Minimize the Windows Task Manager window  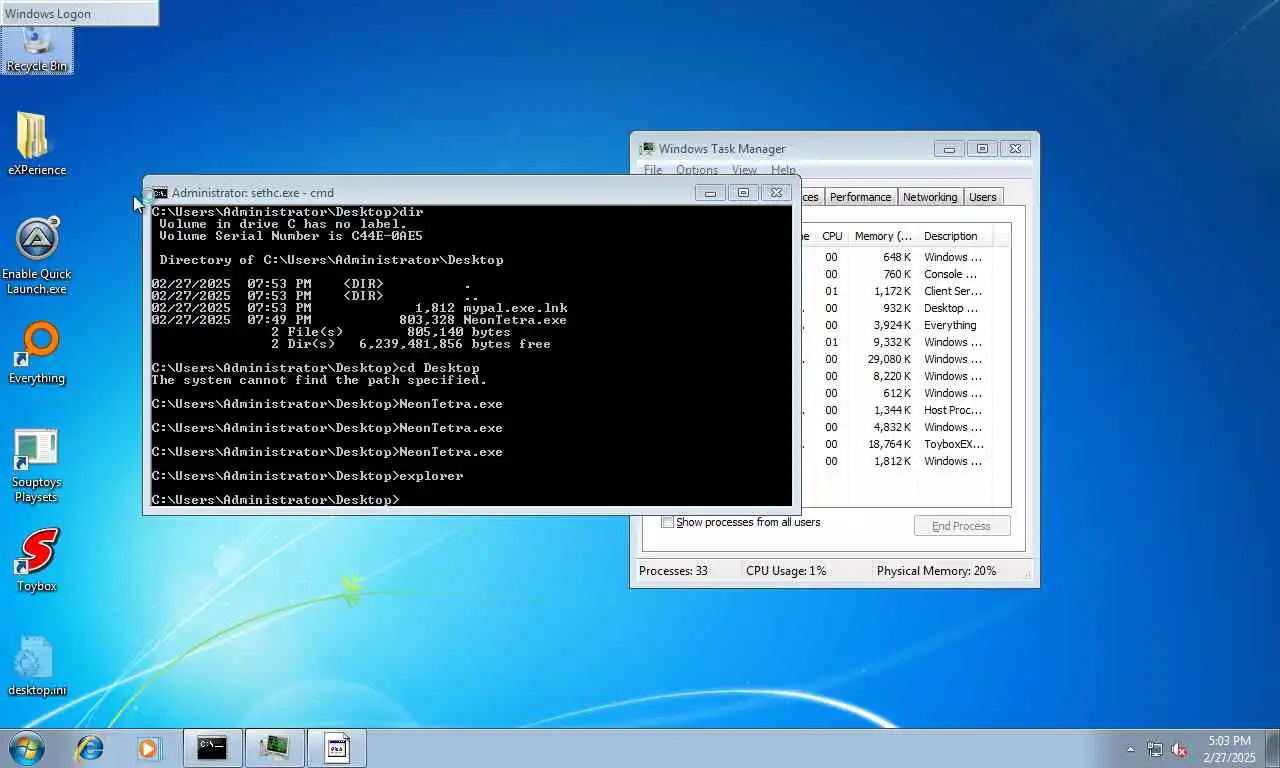point(949,149)
